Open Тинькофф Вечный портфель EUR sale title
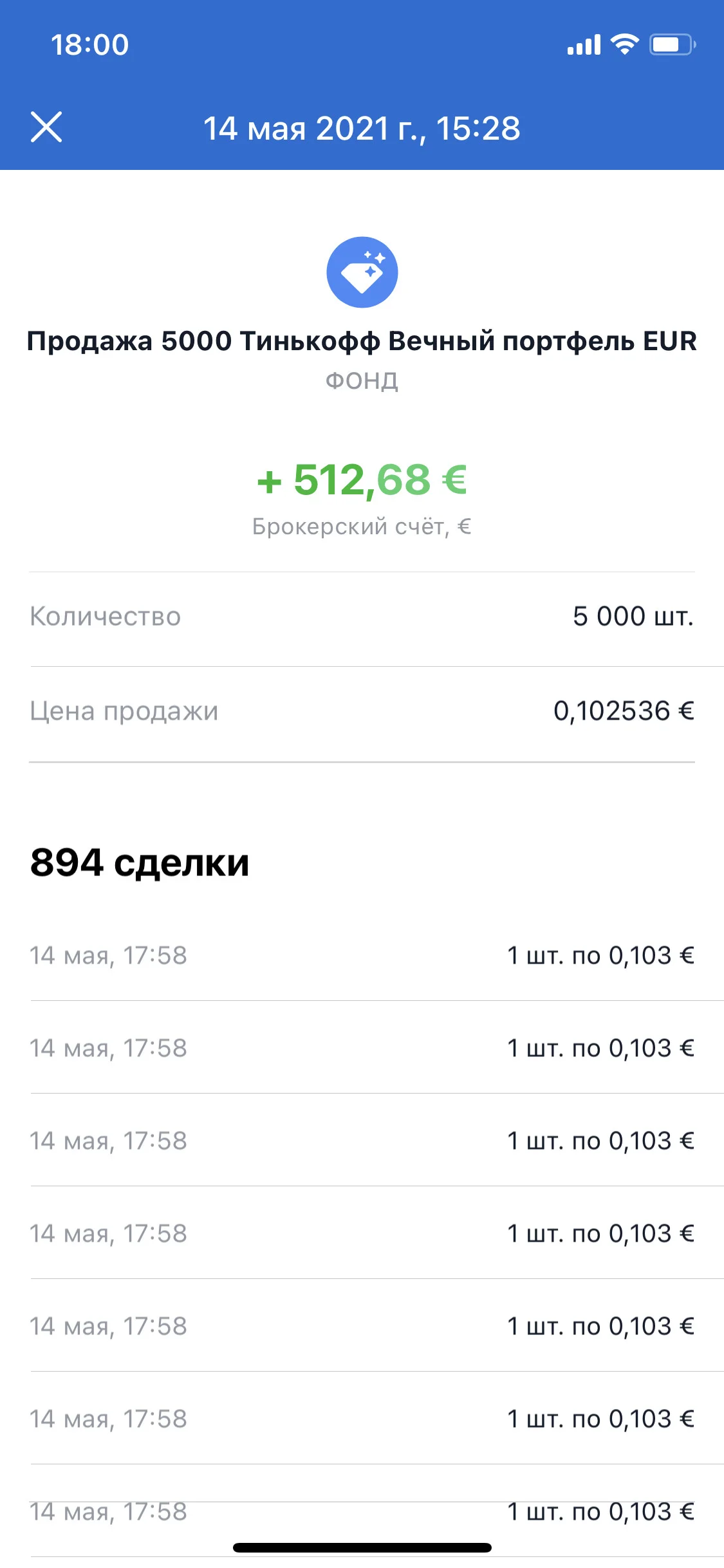The height and width of the screenshot is (1568, 724). (x=362, y=341)
